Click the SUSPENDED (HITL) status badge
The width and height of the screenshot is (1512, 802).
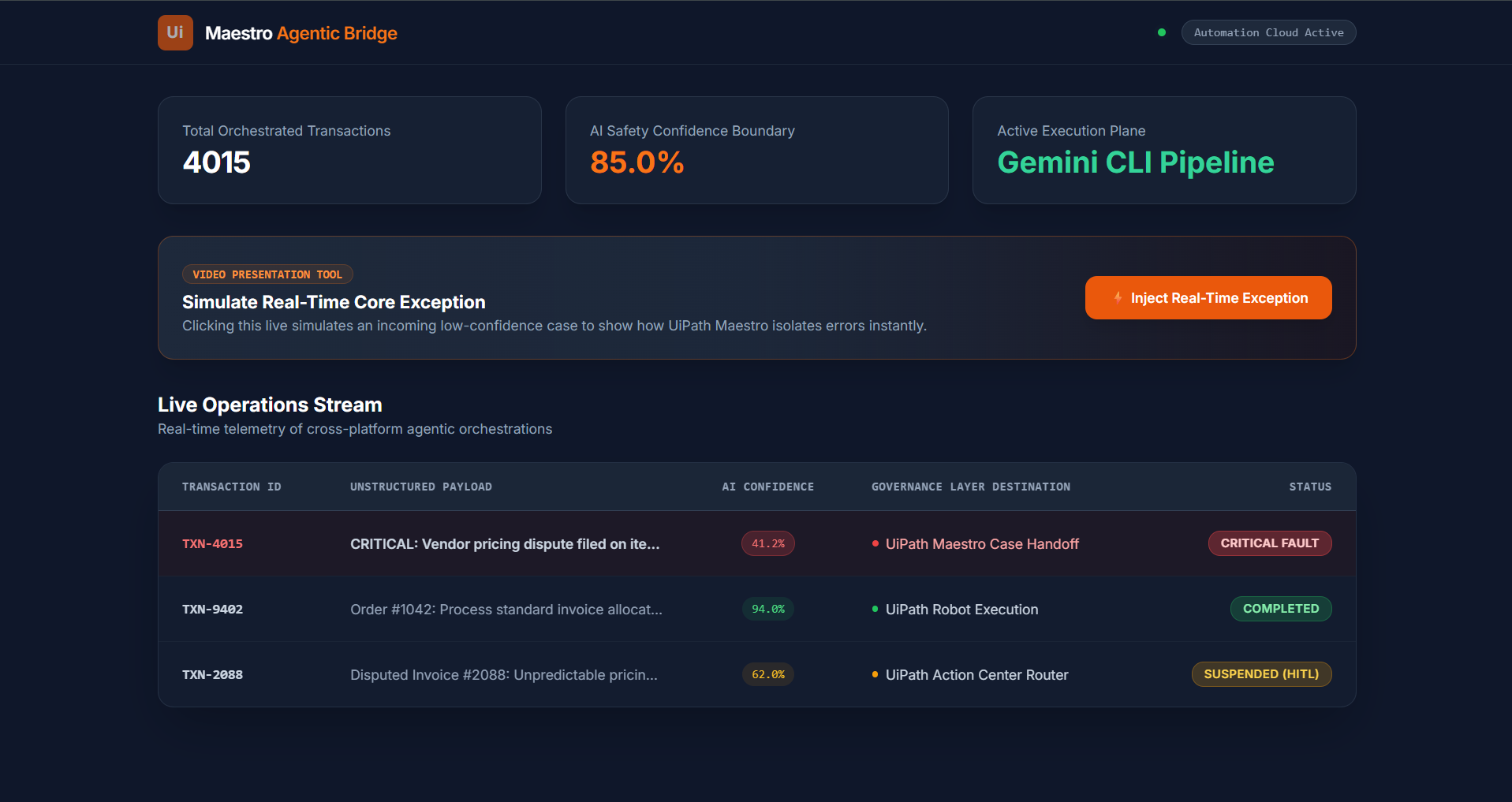click(1261, 674)
